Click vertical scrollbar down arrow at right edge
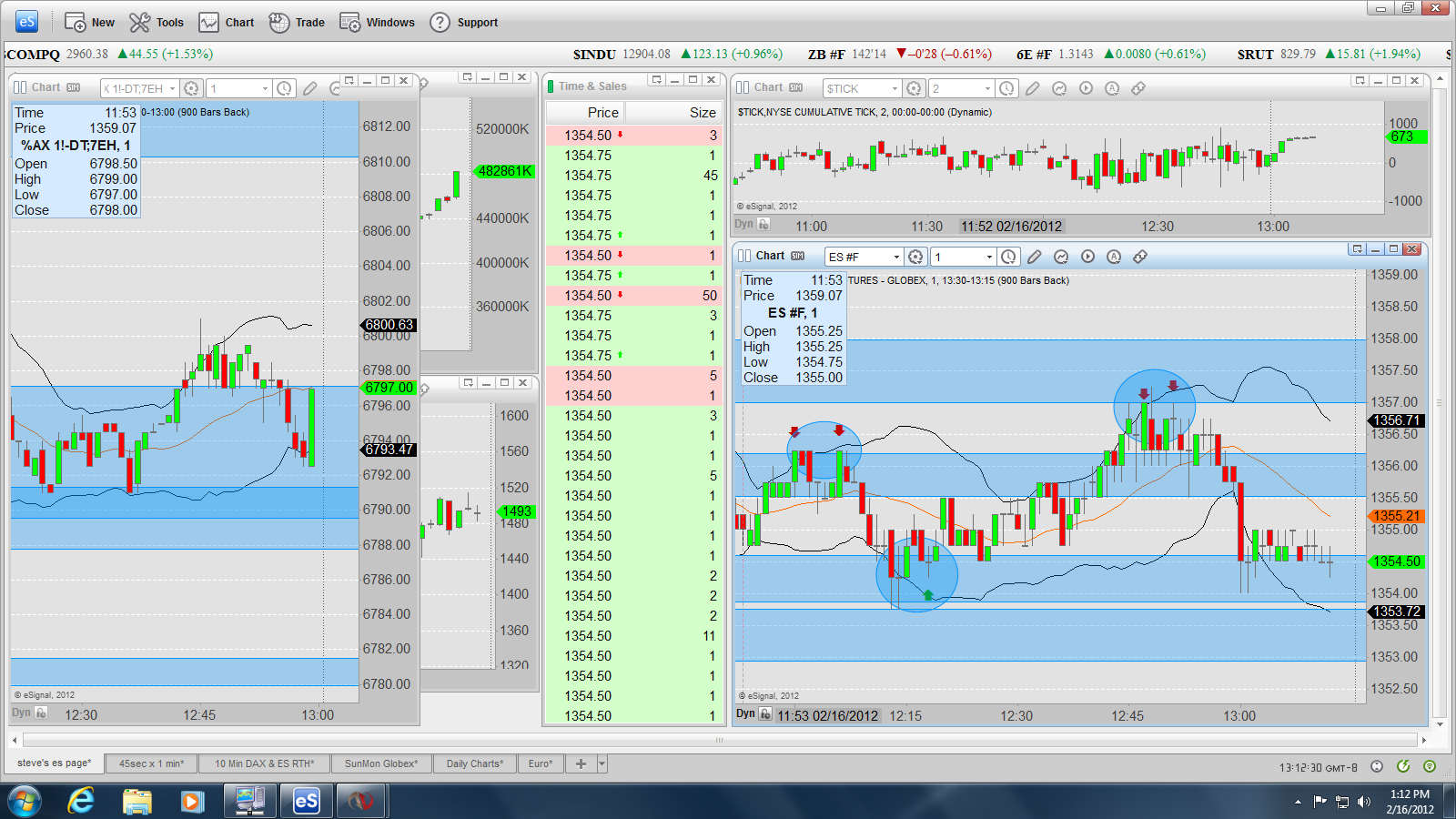The image size is (1456, 819). click(1440, 724)
